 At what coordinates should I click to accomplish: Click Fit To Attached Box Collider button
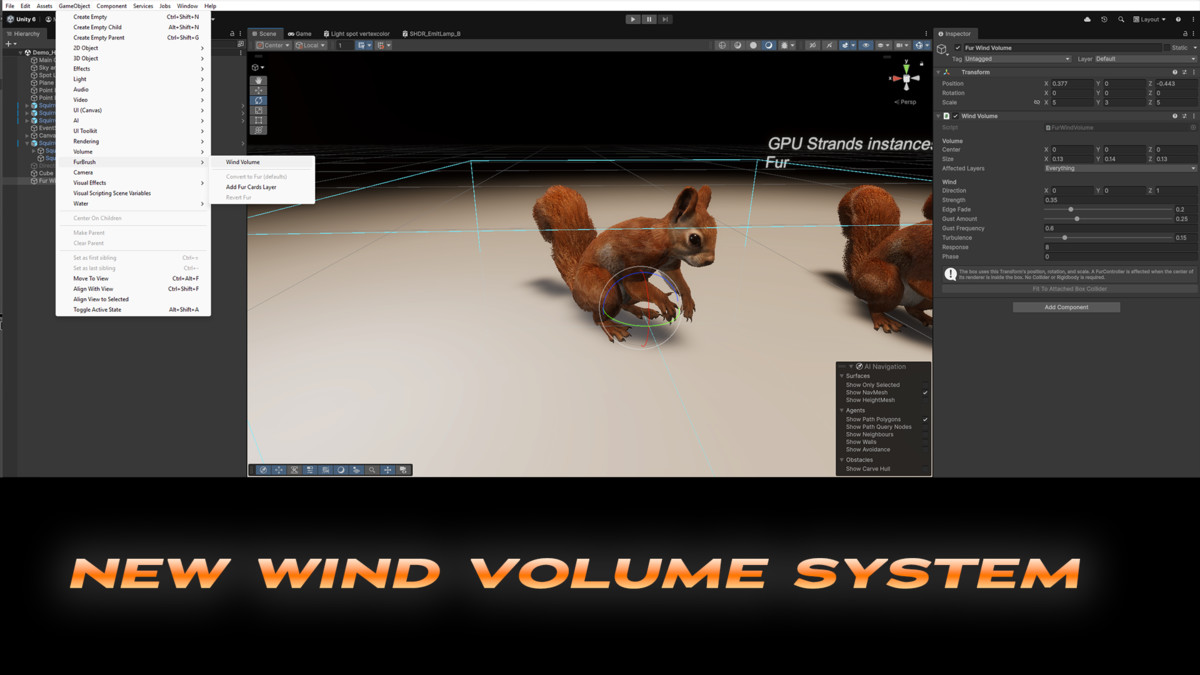[x=1069, y=289]
